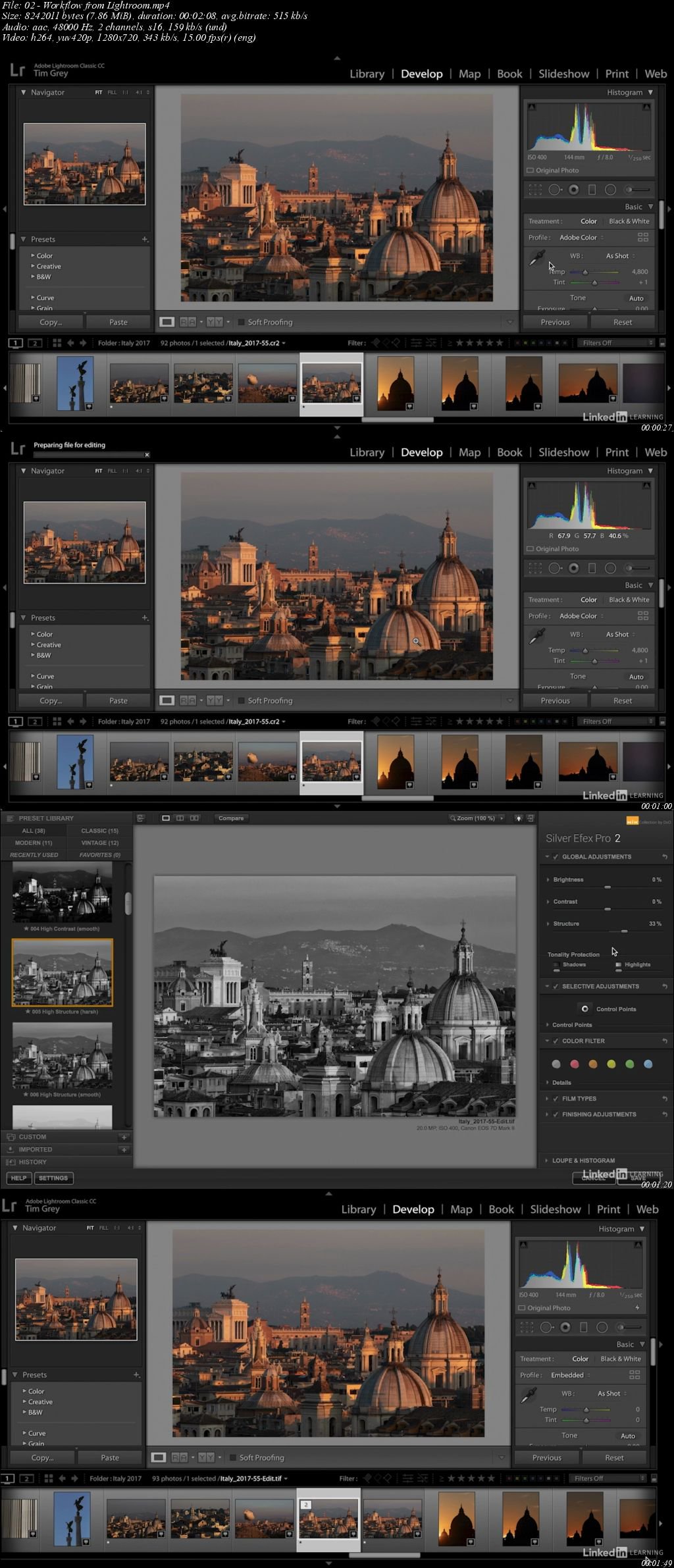Screen dimensions: 674x1568
Task: Select Graduated Filter tool in the 00:00:27 frame
Action: click(x=592, y=190)
